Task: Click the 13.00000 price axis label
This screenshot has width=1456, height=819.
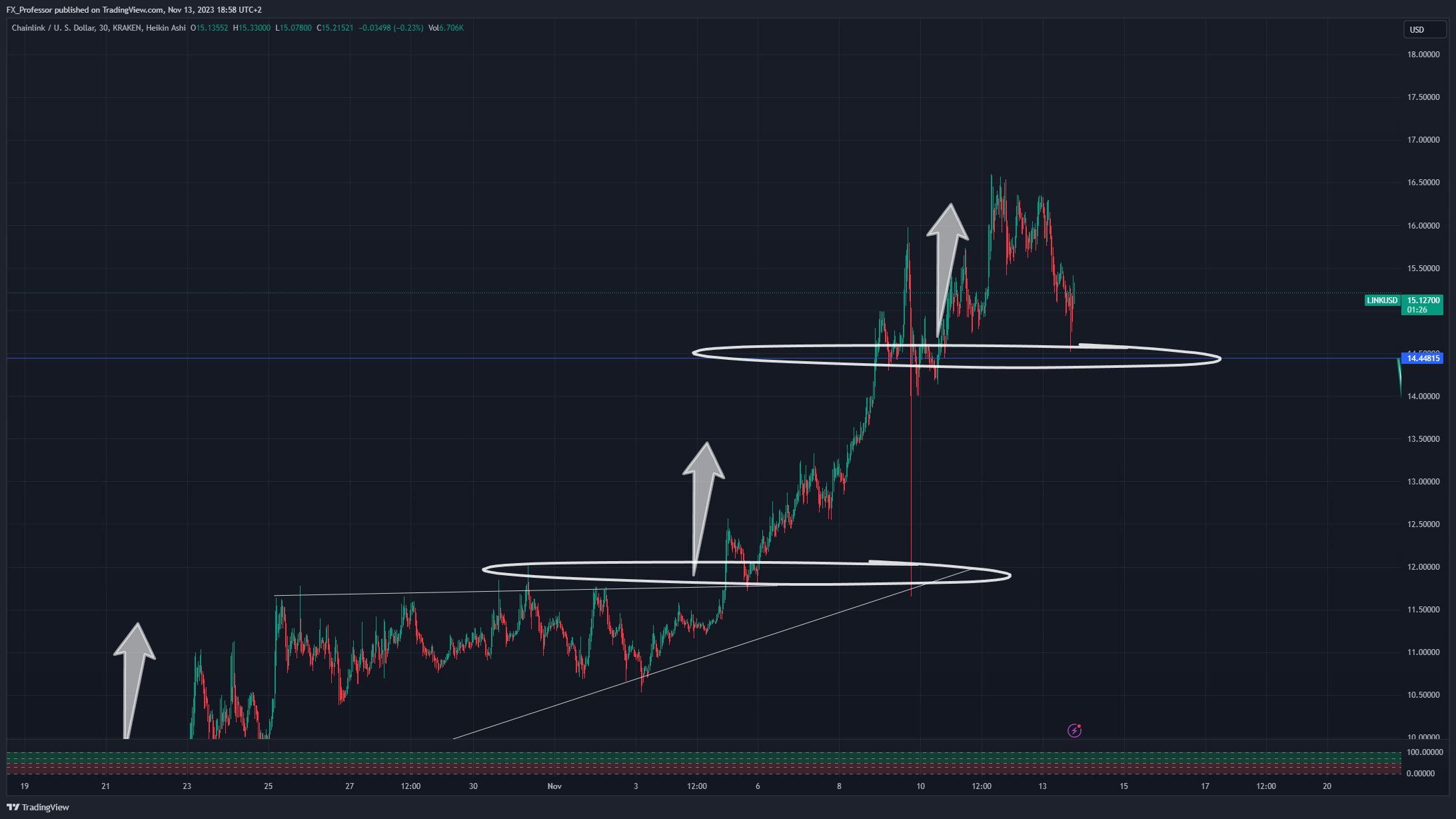Action: click(x=1423, y=482)
